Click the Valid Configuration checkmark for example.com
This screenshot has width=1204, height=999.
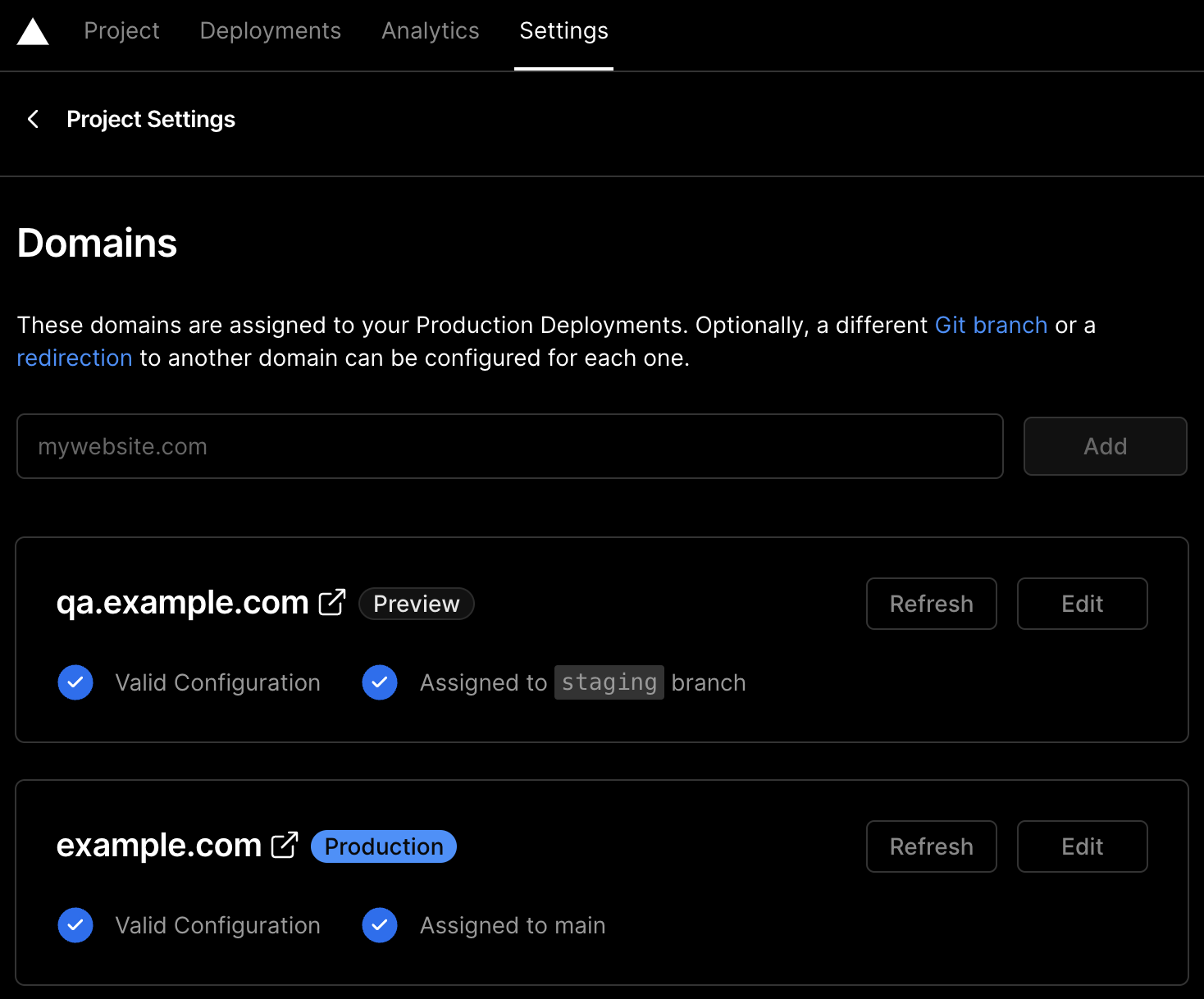pos(75,925)
